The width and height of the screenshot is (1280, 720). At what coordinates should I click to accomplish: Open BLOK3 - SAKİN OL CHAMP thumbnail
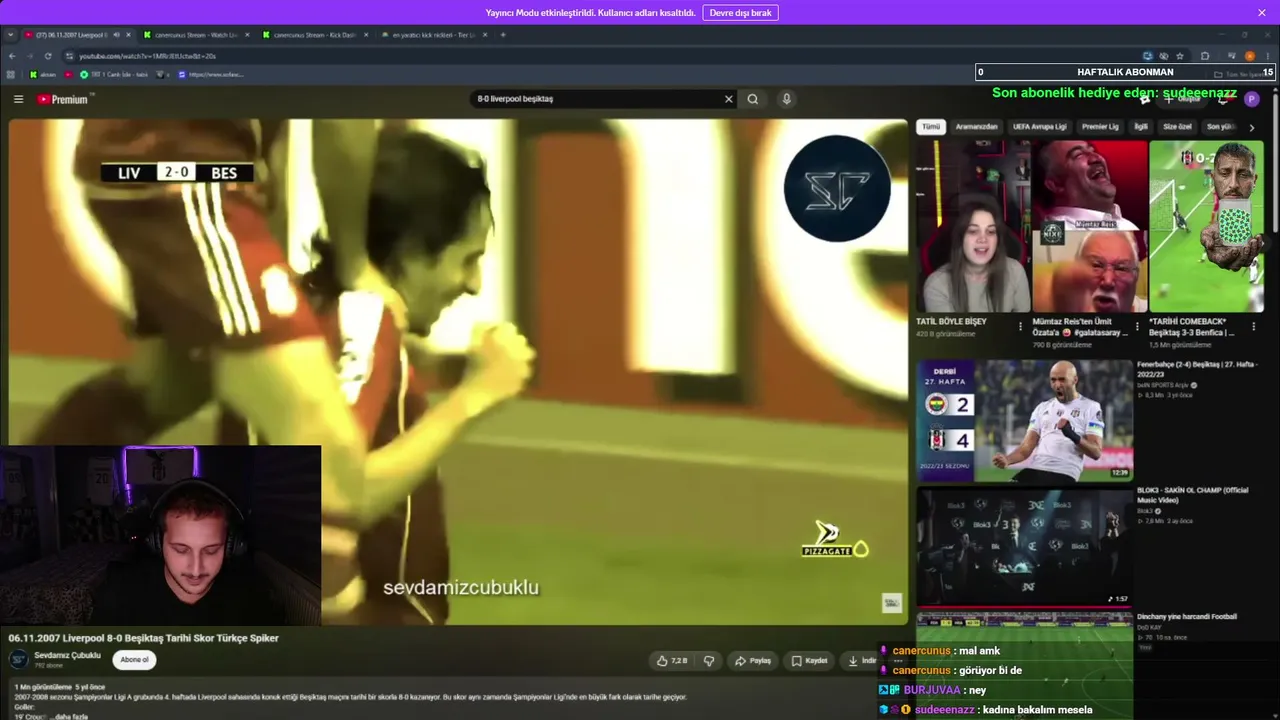[x=1025, y=546]
